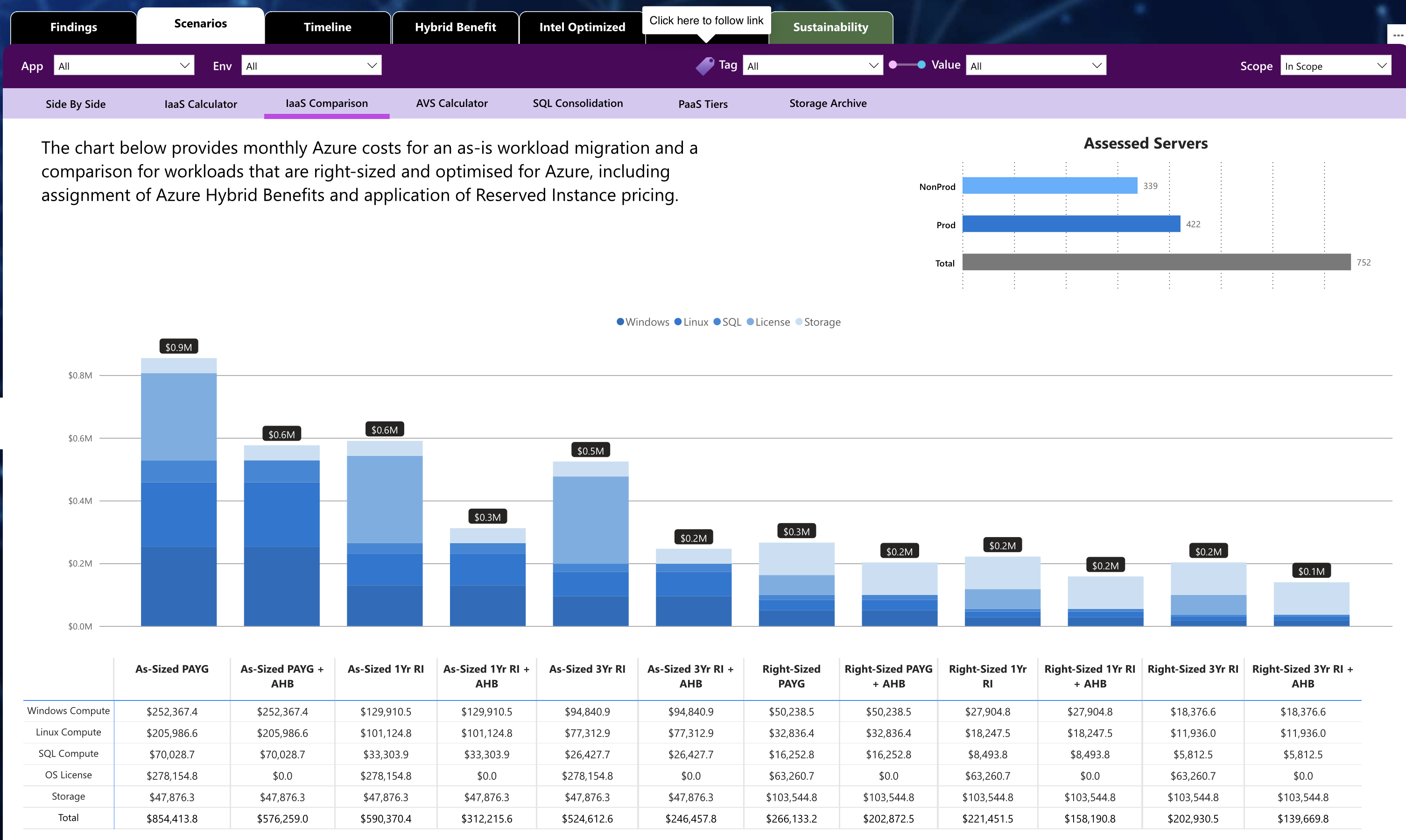Click the $70,028.7 cell under As-Sized PAYG
Viewport: 1406px width, 840px height.
[x=172, y=755]
